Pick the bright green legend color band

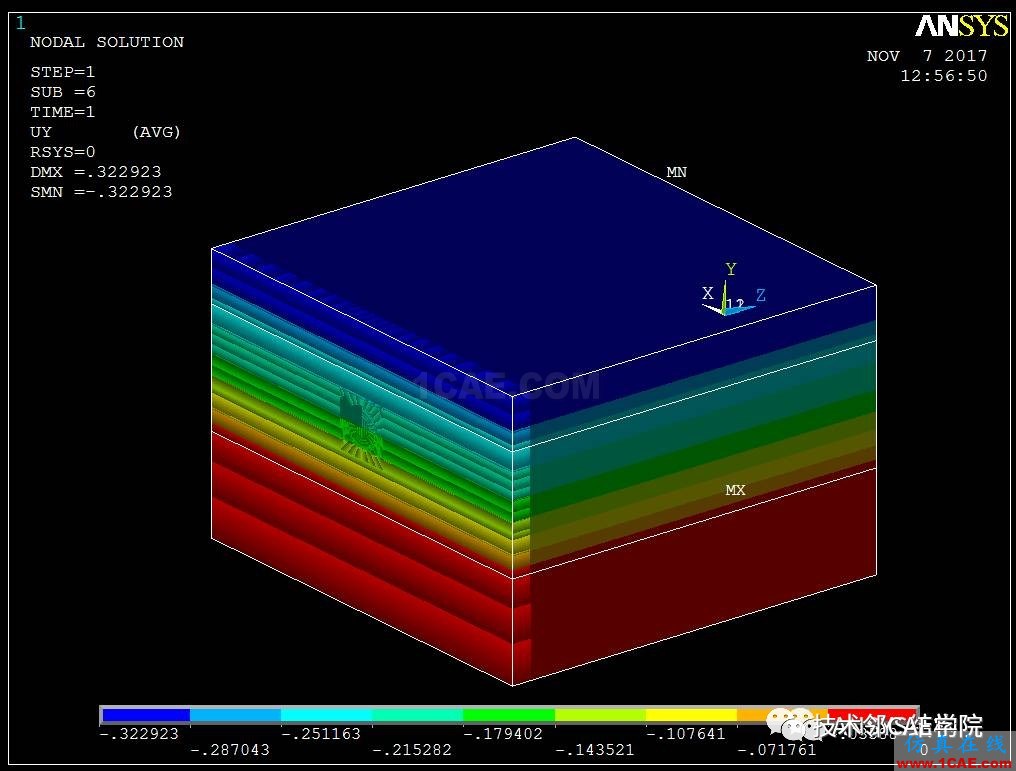(509, 715)
